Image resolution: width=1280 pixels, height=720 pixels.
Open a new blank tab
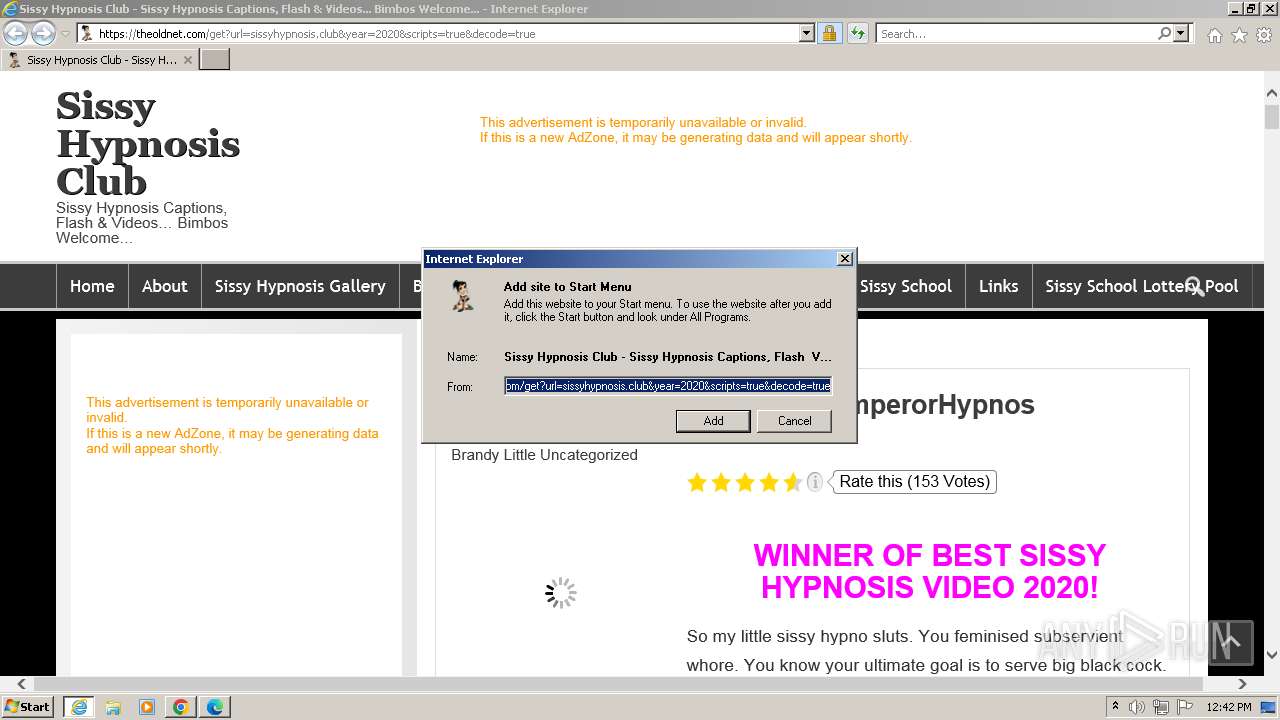click(215, 60)
